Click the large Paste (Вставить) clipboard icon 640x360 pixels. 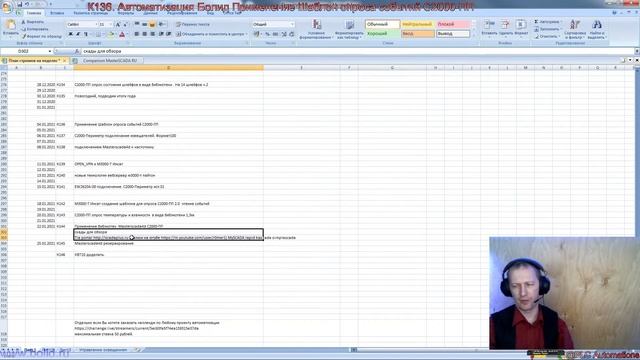point(11,24)
